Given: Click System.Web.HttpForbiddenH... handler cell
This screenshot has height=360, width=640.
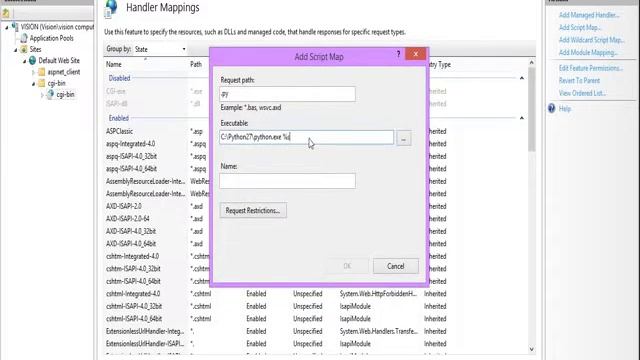Looking at the screenshot, I should [x=378, y=294].
